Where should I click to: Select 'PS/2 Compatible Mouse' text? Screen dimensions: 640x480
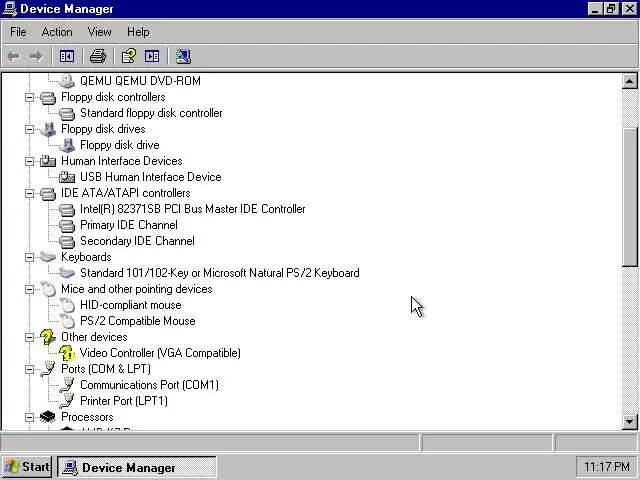(x=138, y=321)
